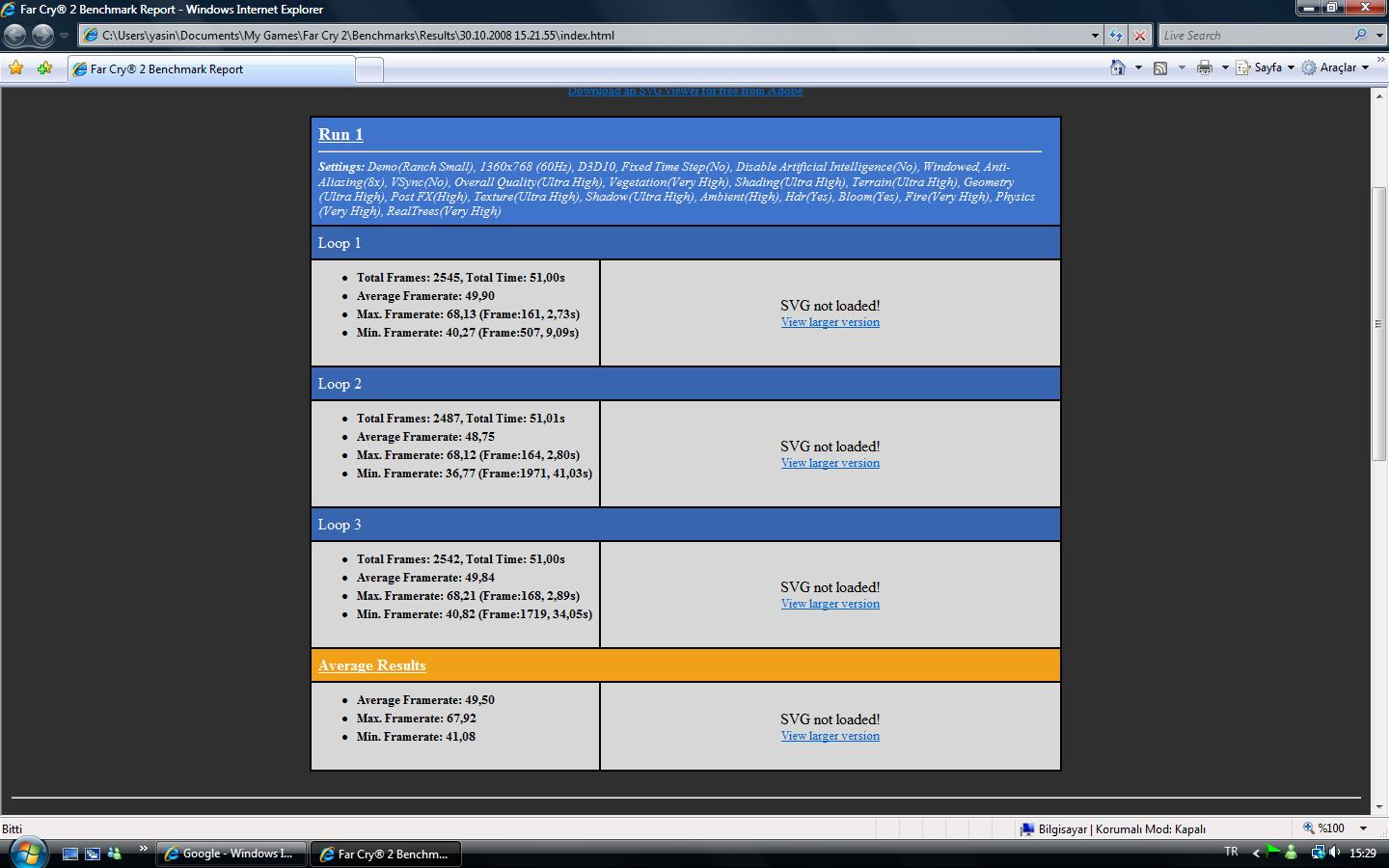This screenshot has height=868, width=1389.
Task: Click the Average Results heading link
Action: (x=371, y=665)
